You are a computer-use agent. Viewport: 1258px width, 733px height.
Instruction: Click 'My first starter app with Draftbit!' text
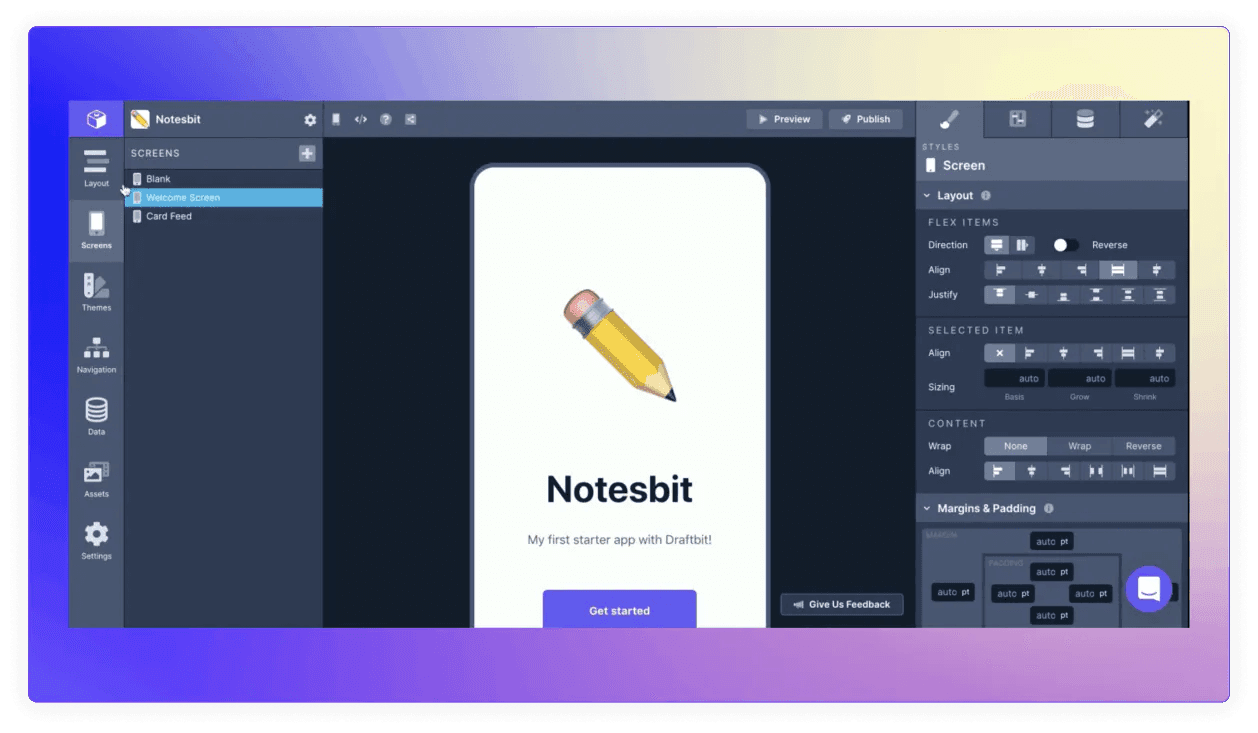click(x=619, y=540)
